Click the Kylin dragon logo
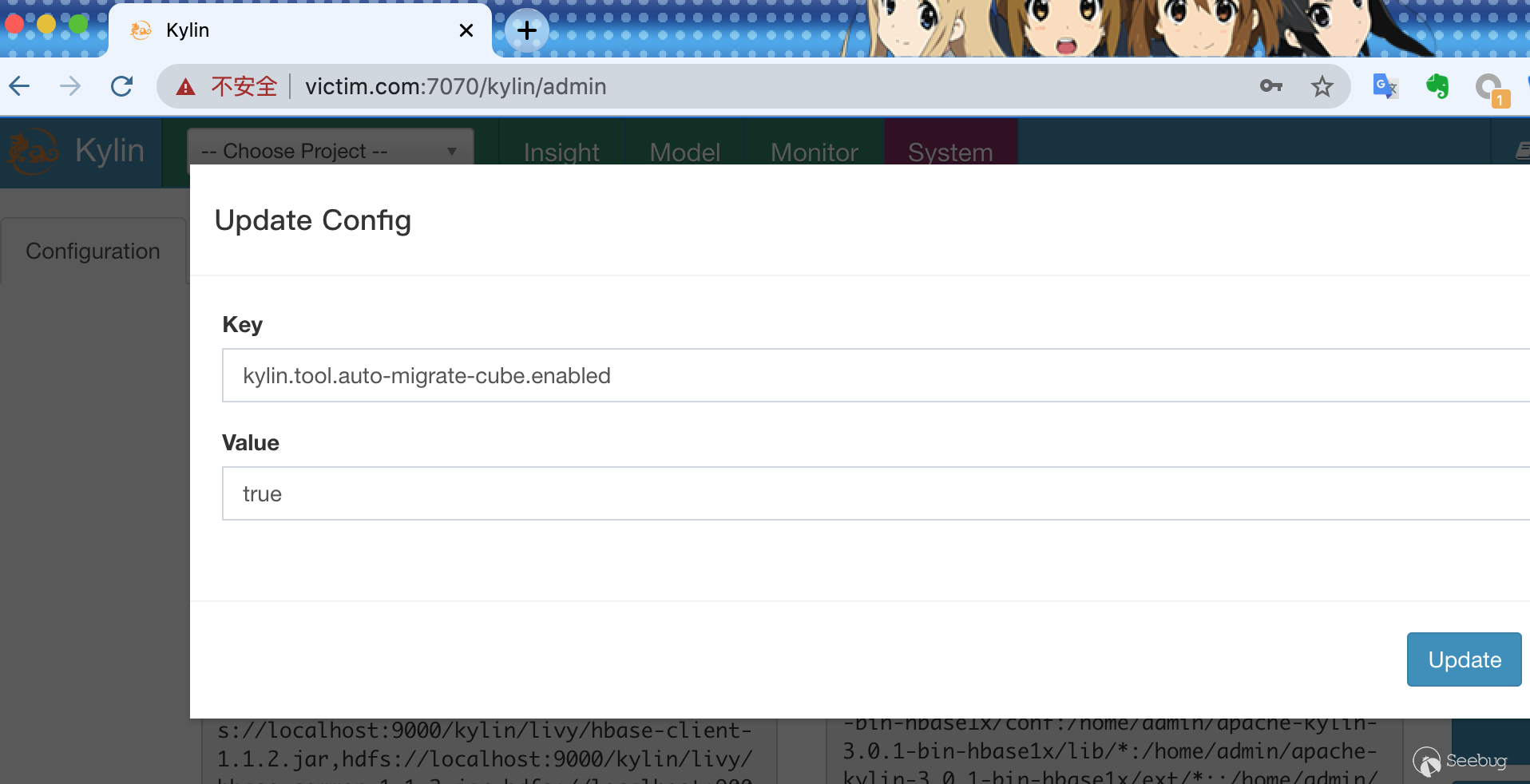The height and width of the screenshot is (784, 1530). pyautogui.click(x=33, y=151)
